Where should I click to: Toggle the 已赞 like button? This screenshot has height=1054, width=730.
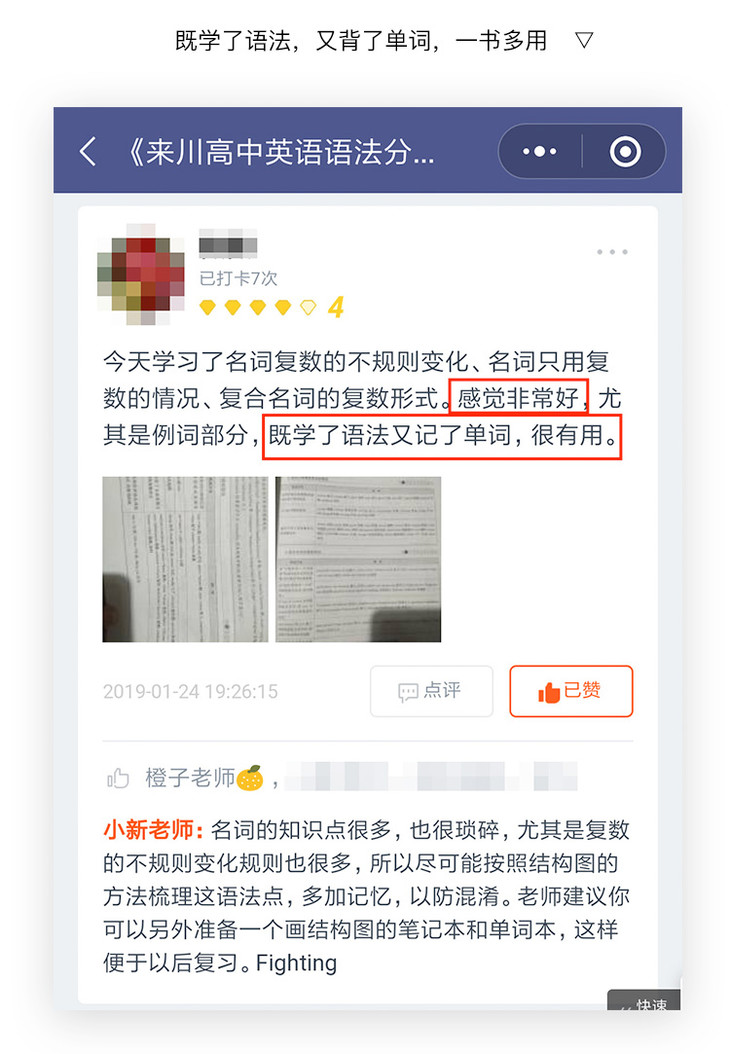pyautogui.click(x=571, y=691)
